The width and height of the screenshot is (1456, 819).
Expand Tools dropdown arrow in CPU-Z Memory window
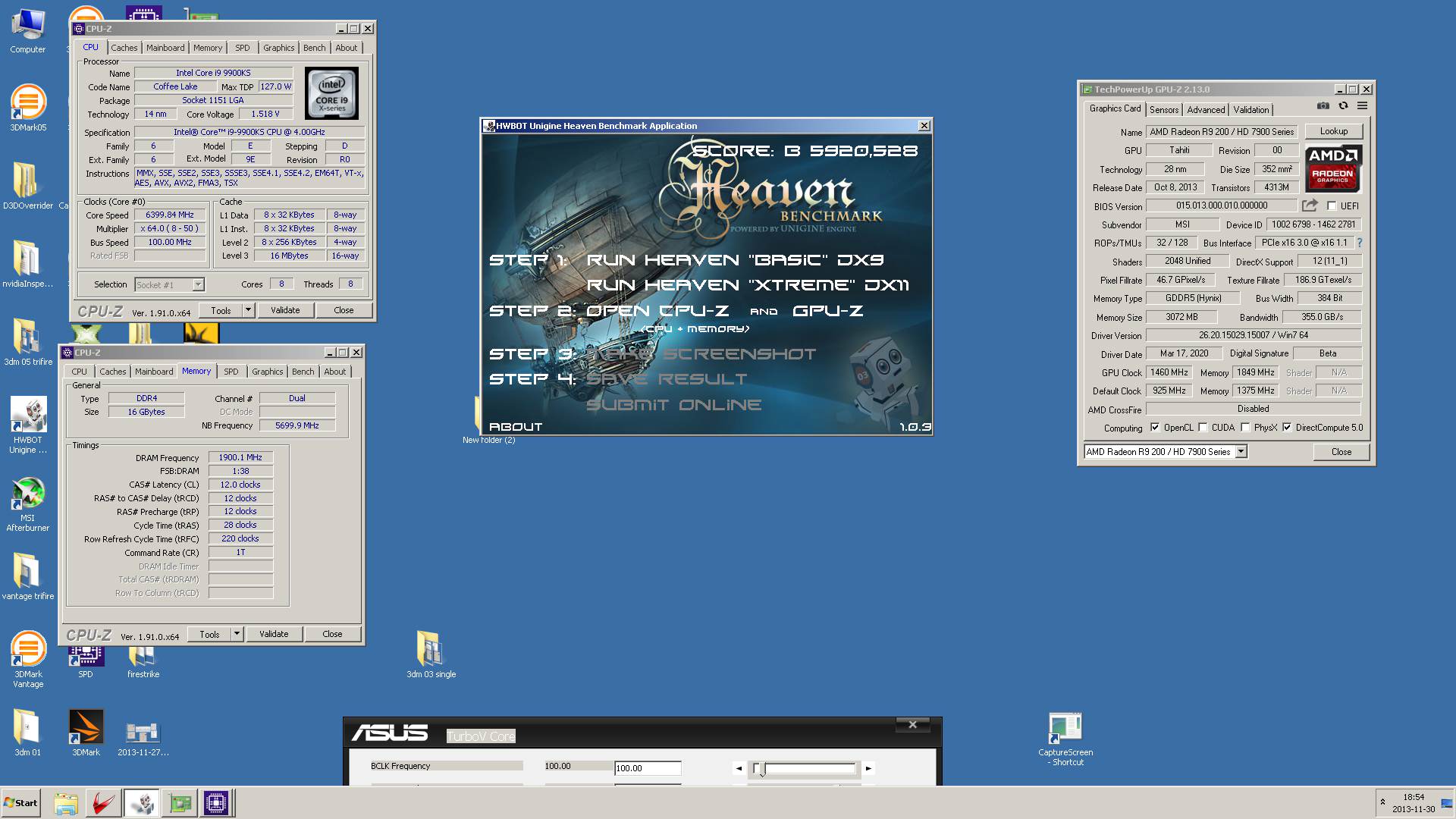[x=237, y=634]
